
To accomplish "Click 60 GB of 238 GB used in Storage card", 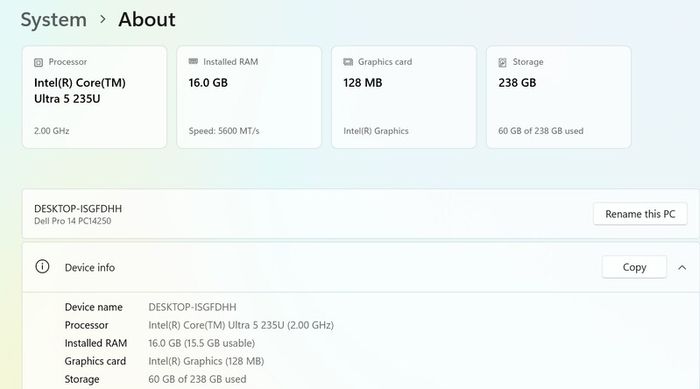I will [541, 131].
